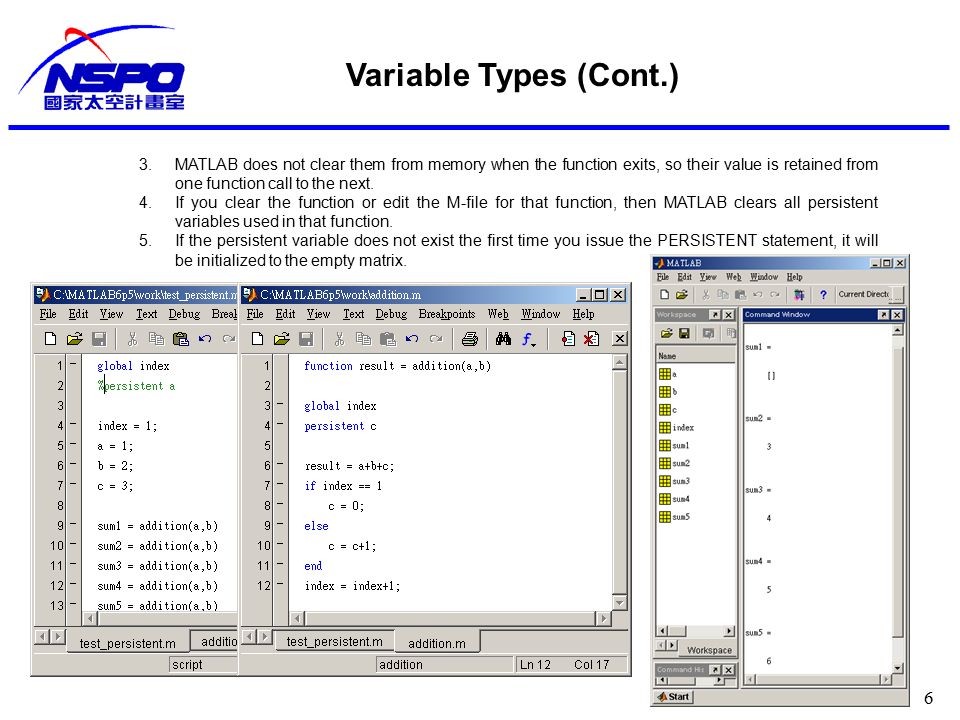The height and width of the screenshot is (720, 960).
Task: Click breakpoint dash on line 9 of test_persistent
Action: coord(73,525)
